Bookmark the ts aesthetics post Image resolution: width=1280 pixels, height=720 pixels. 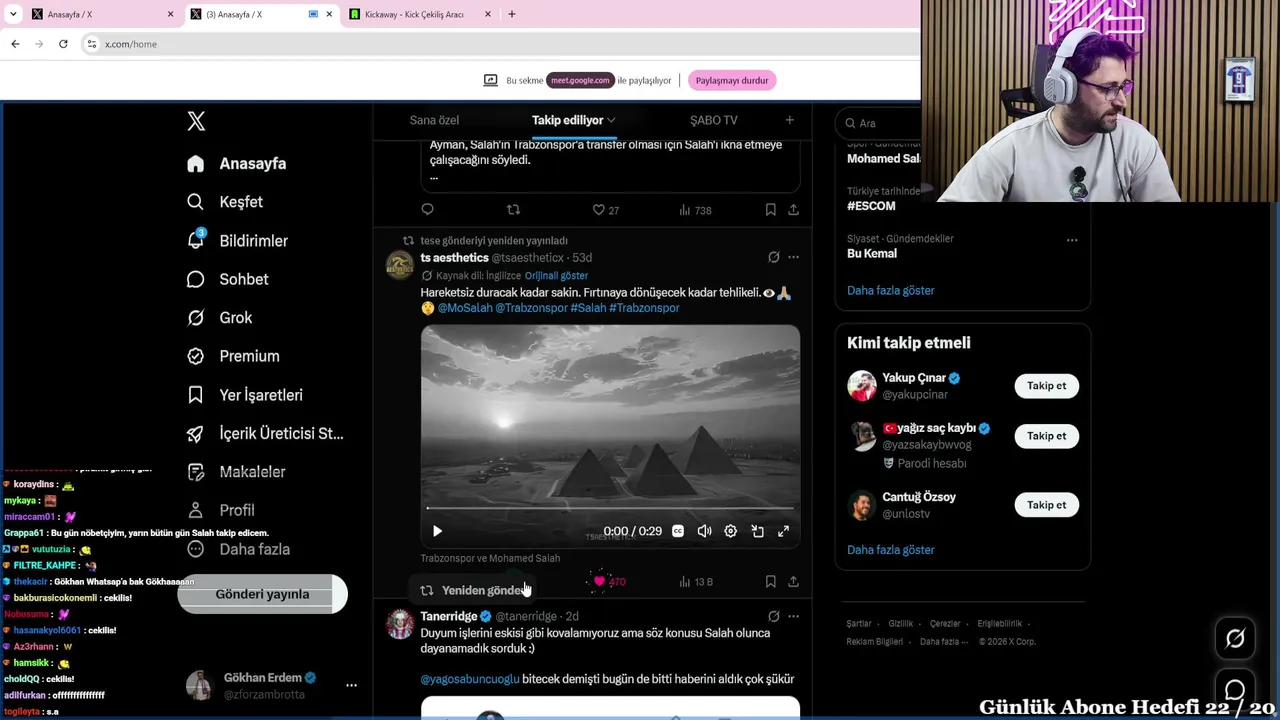click(x=770, y=581)
